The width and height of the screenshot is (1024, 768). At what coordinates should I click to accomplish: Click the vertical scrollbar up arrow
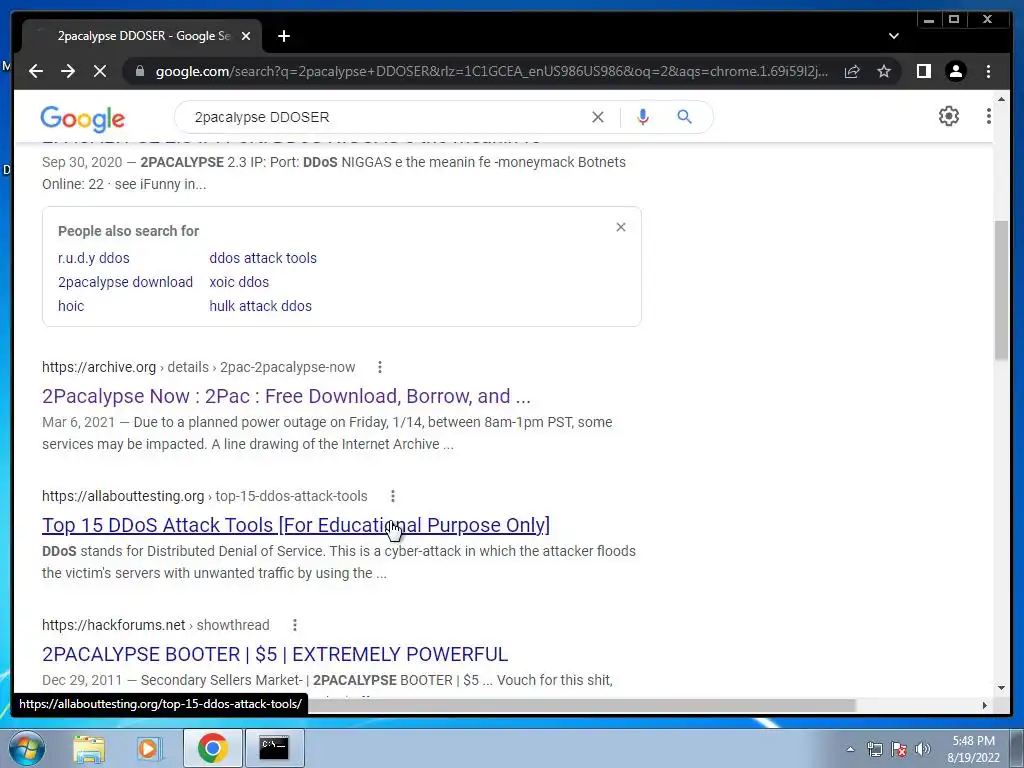1001,97
